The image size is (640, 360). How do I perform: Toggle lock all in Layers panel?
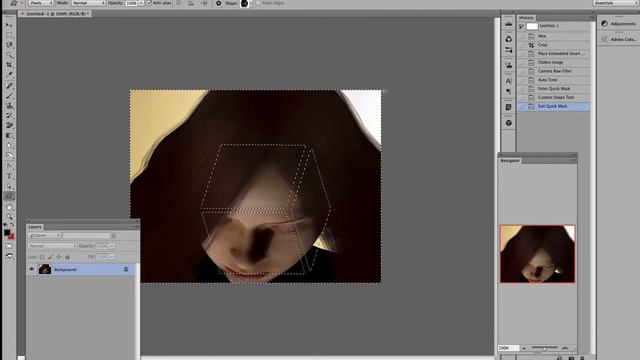coord(67,257)
